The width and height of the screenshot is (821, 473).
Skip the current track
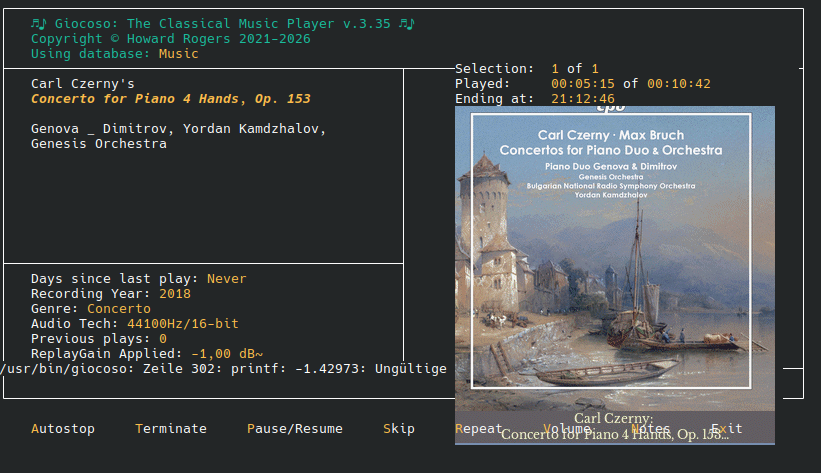tap(399, 429)
